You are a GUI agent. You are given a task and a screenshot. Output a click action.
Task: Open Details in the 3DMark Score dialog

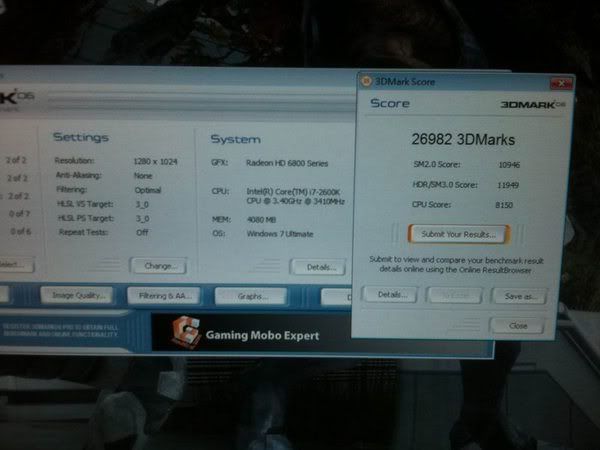[x=391, y=295]
